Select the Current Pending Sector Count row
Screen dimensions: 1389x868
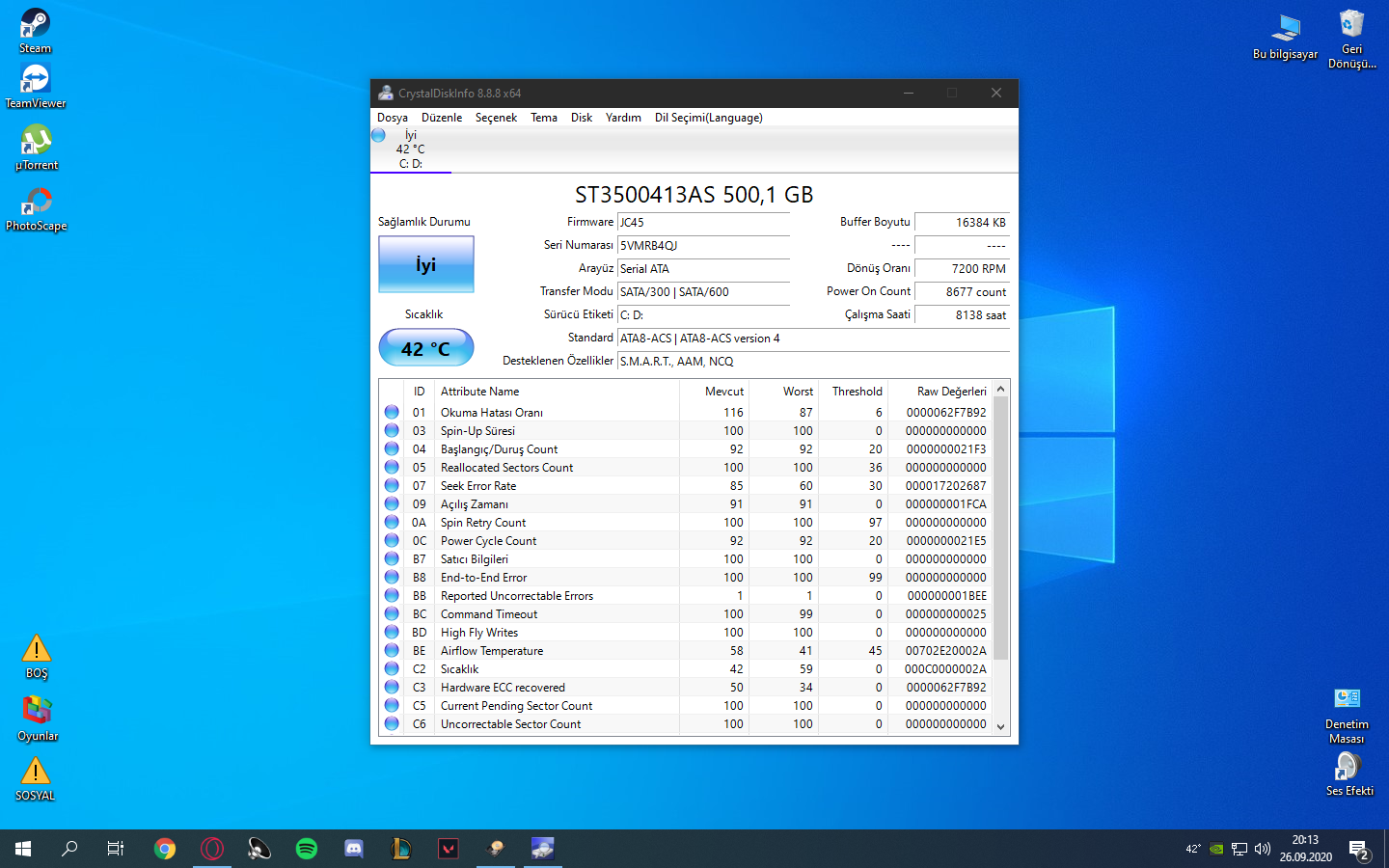(x=686, y=705)
